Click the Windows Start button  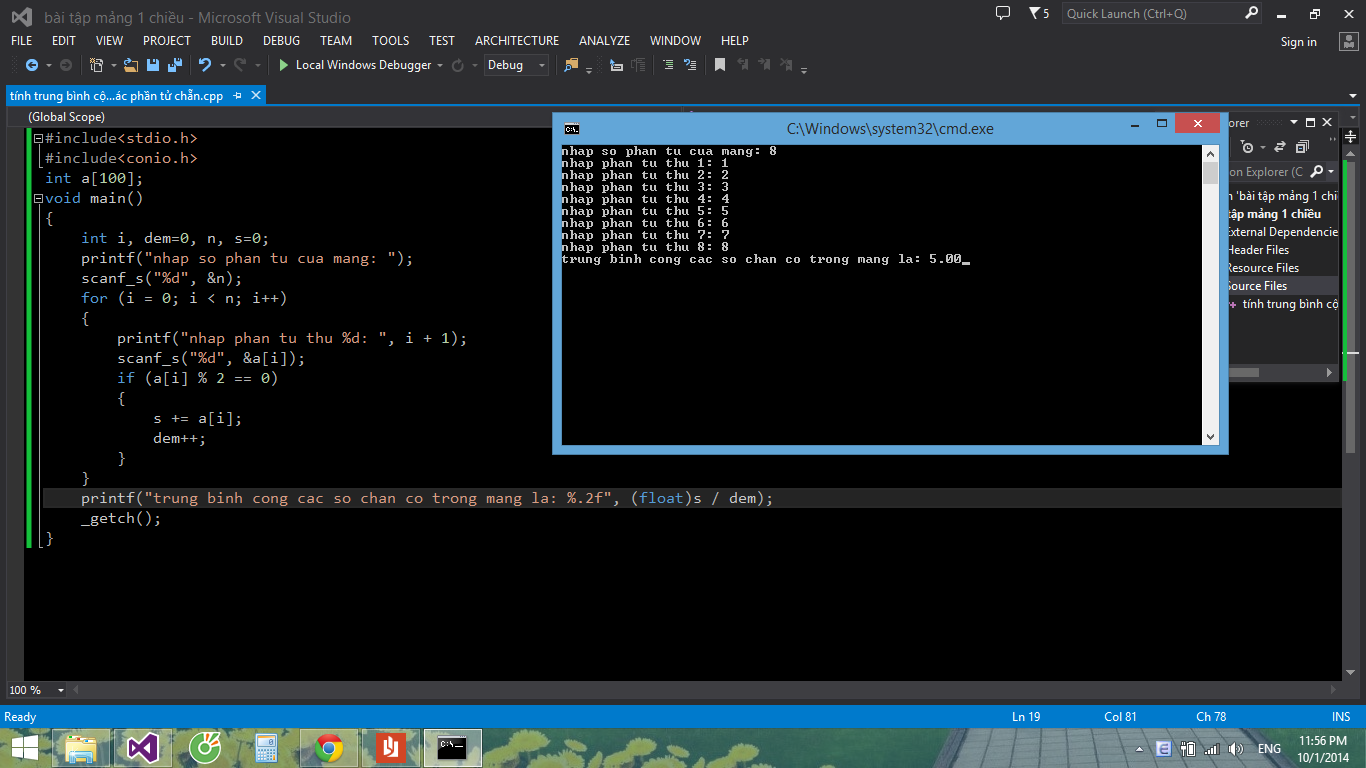[25, 748]
